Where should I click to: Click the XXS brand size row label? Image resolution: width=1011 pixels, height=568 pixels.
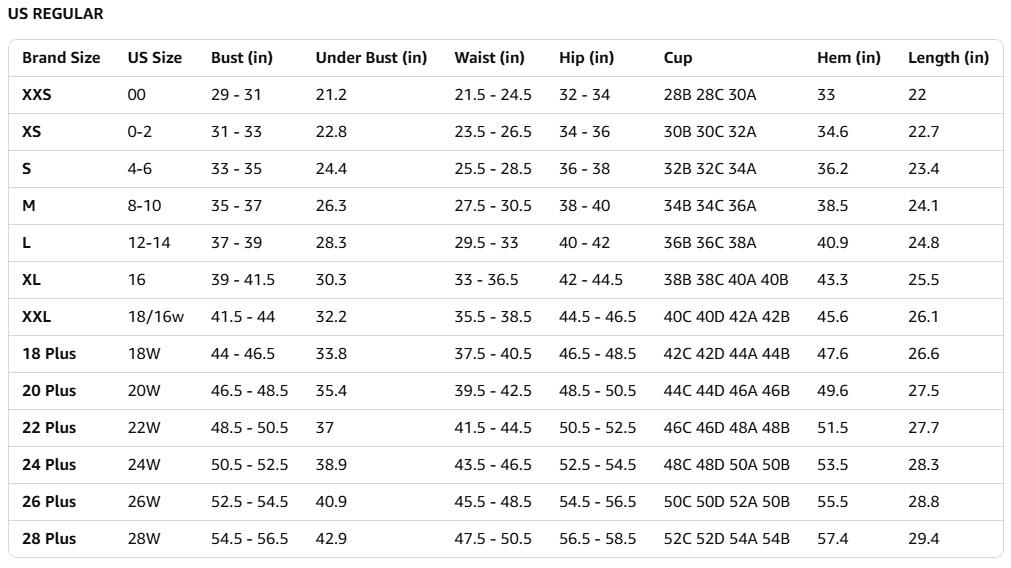point(37,95)
